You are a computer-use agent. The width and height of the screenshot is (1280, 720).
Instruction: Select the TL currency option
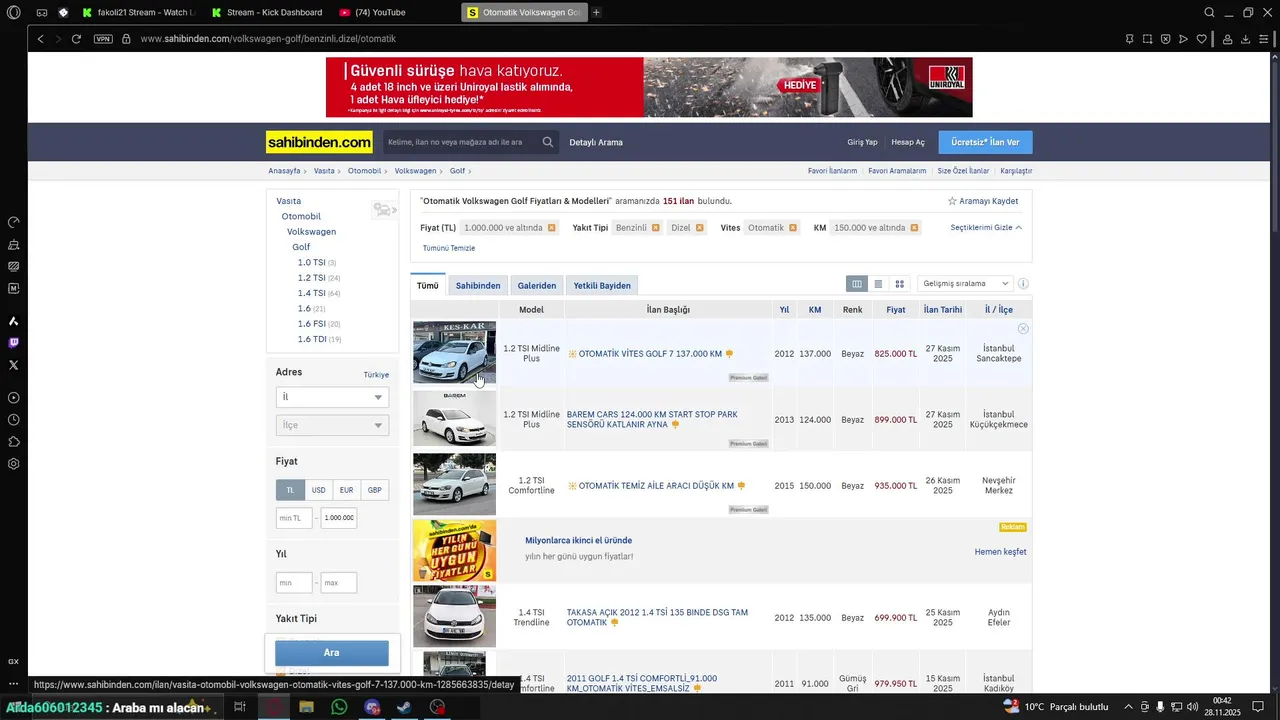(290, 490)
